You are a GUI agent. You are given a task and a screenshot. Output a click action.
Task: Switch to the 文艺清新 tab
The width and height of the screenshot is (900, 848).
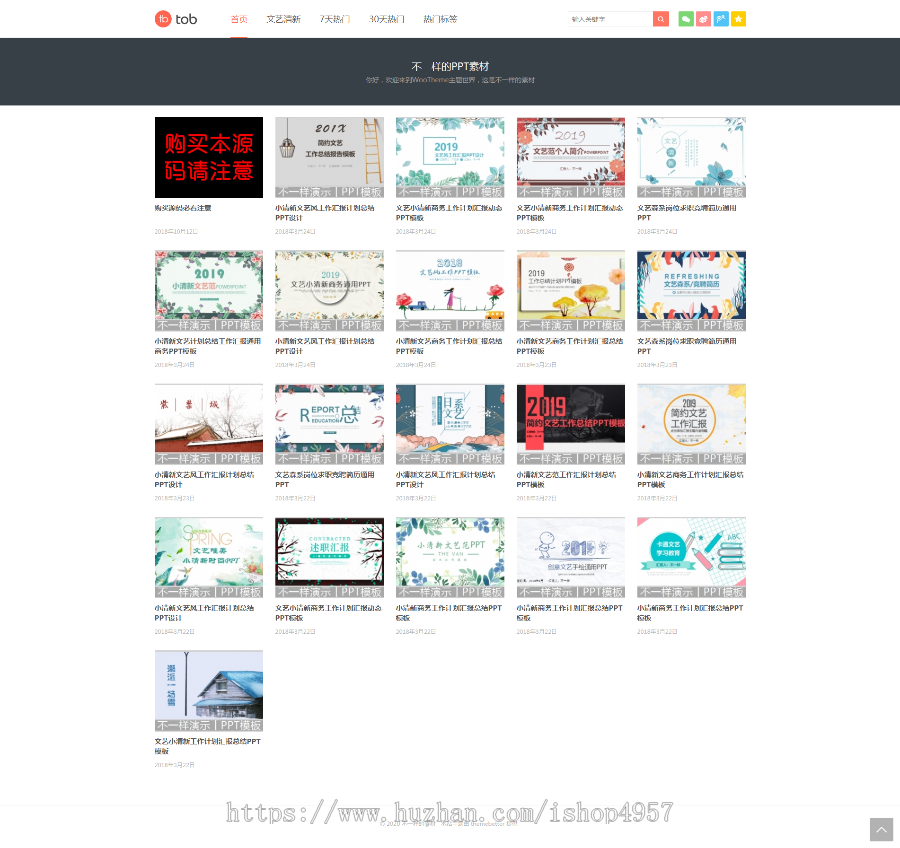pyautogui.click(x=283, y=18)
